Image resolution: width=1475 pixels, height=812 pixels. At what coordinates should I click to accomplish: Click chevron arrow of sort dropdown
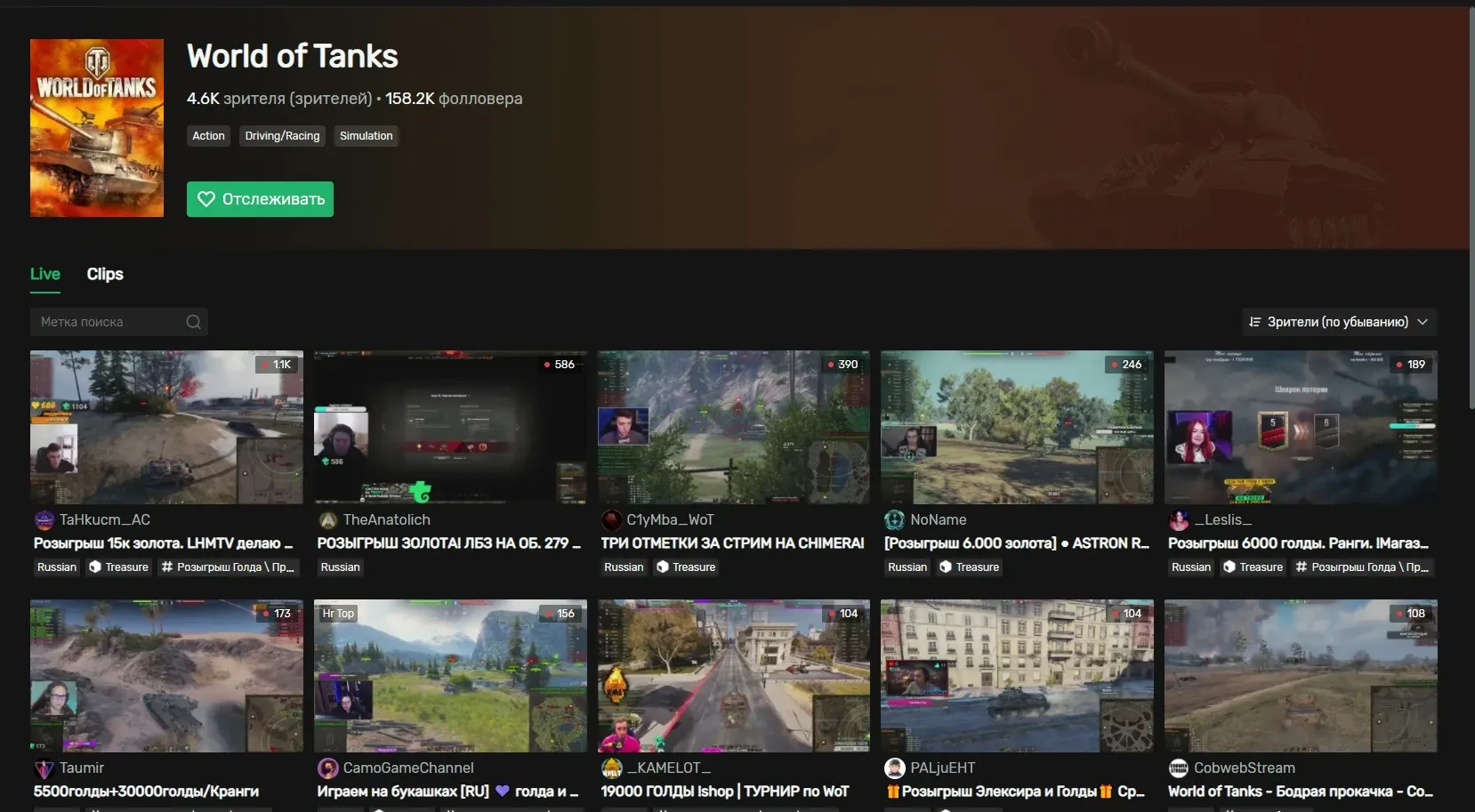coord(1423,322)
